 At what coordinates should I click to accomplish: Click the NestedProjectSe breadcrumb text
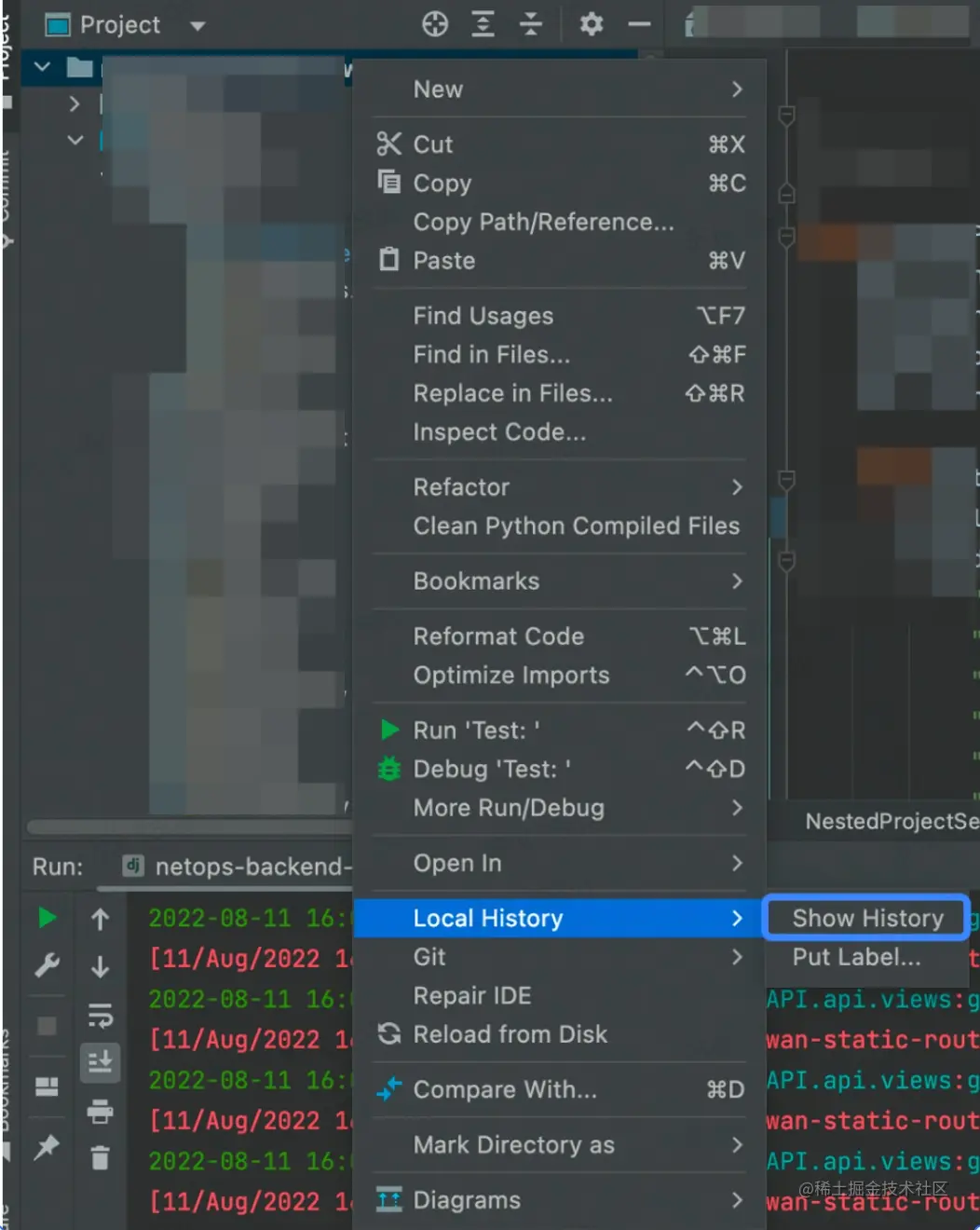point(892,821)
